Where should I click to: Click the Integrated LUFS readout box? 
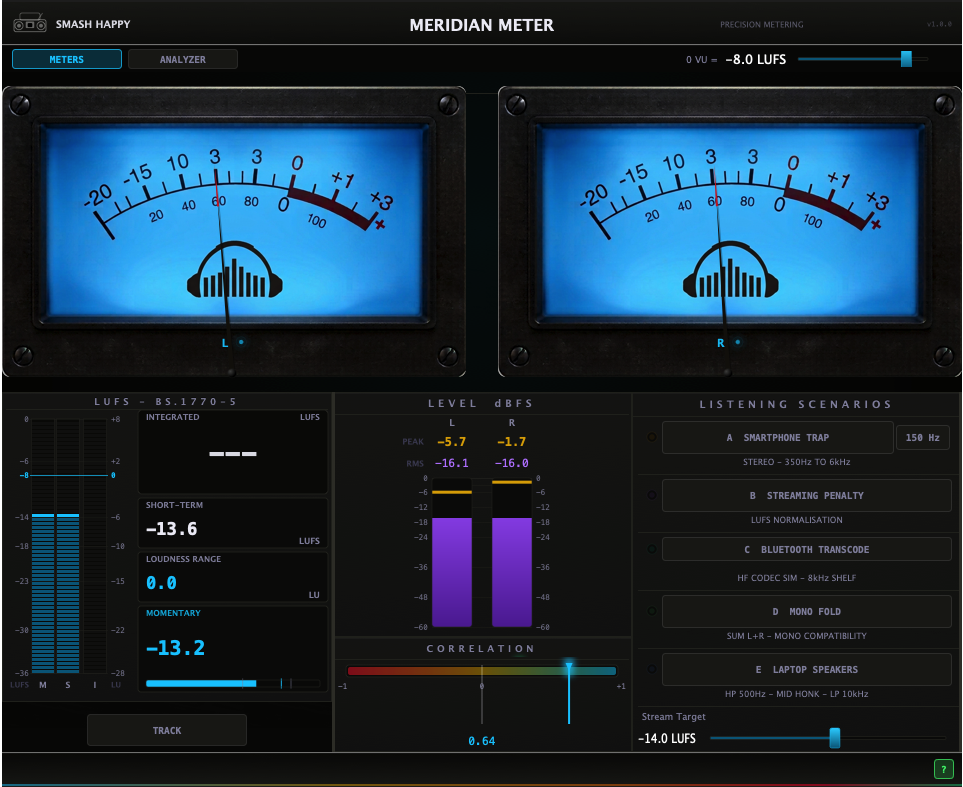pos(233,452)
